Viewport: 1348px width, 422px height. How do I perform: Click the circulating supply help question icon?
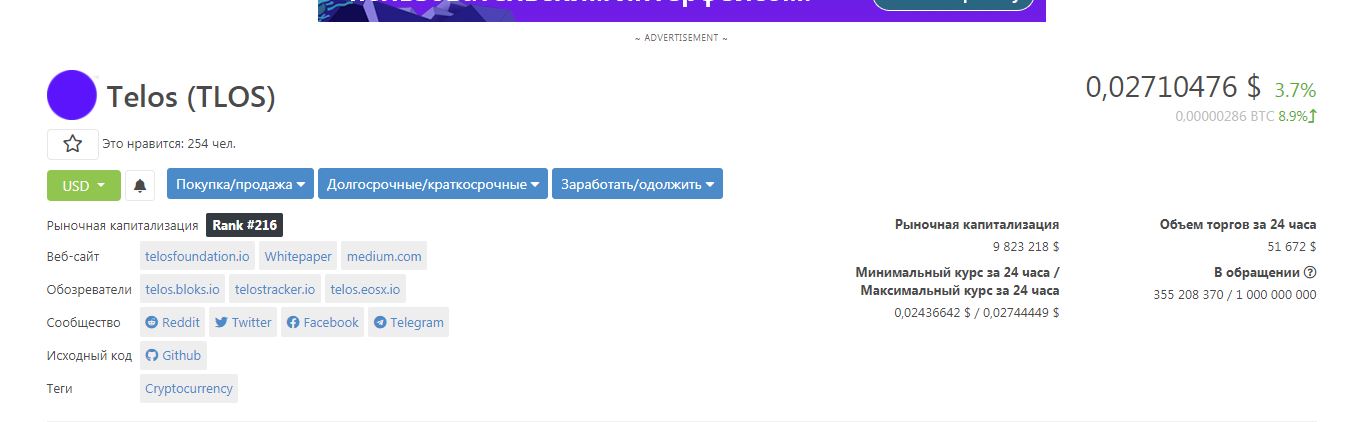coord(1310,272)
